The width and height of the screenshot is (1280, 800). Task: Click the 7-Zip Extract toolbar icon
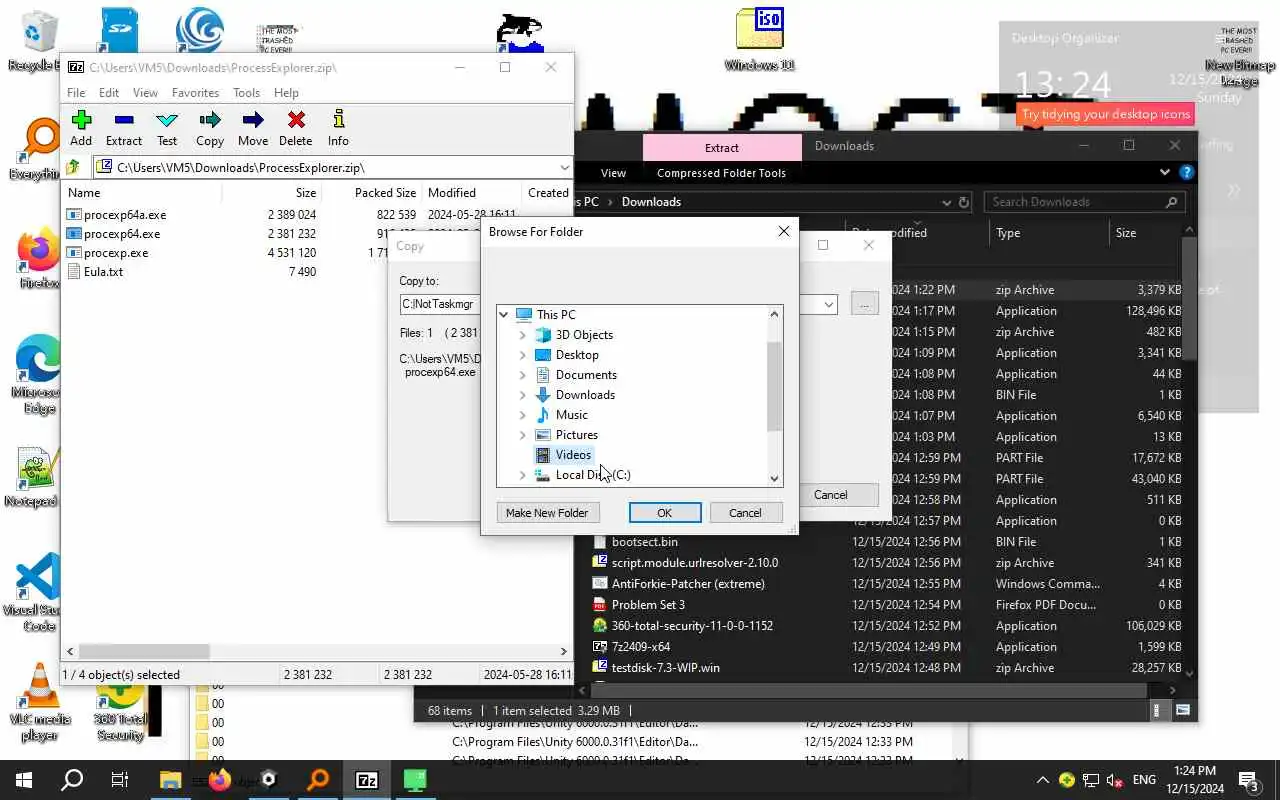[x=124, y=128]
